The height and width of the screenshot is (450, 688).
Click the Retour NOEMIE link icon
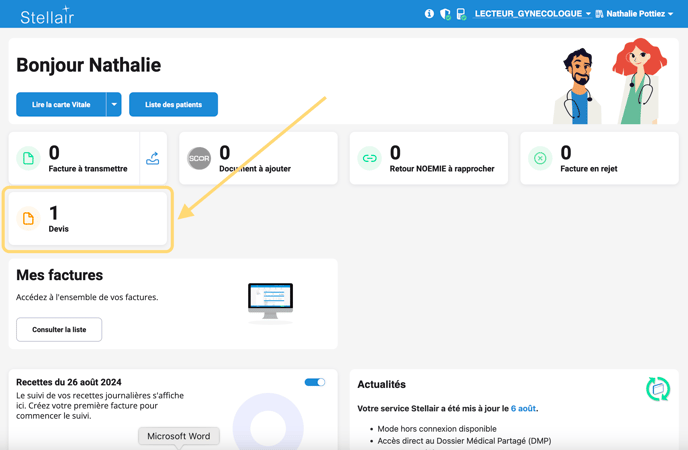(x=370, y=158)
